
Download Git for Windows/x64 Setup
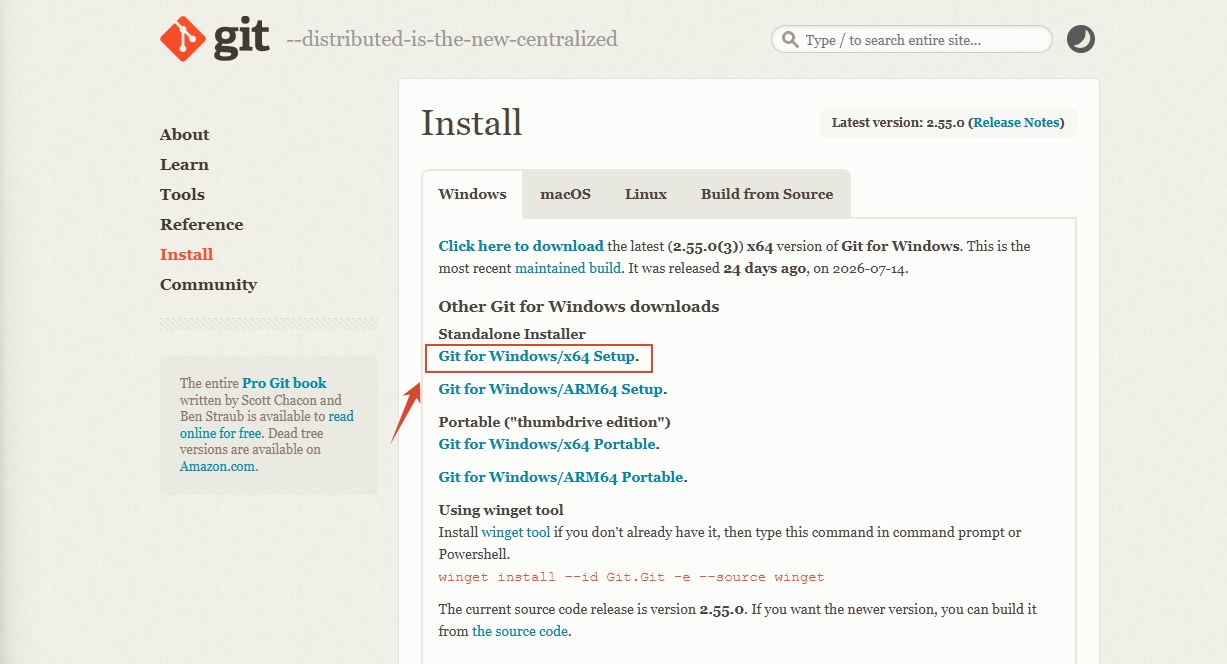pyautogui.click(x=537, y=356)
